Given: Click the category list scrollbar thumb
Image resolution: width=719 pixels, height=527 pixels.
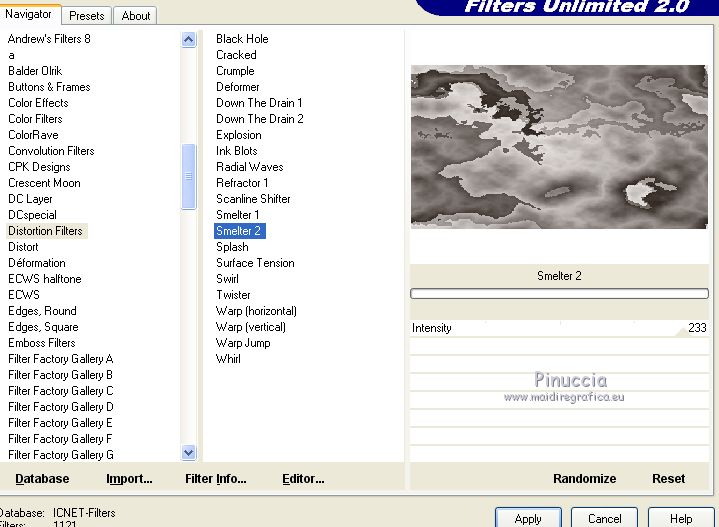Looking at the screenshot, I should pos(188,177).
